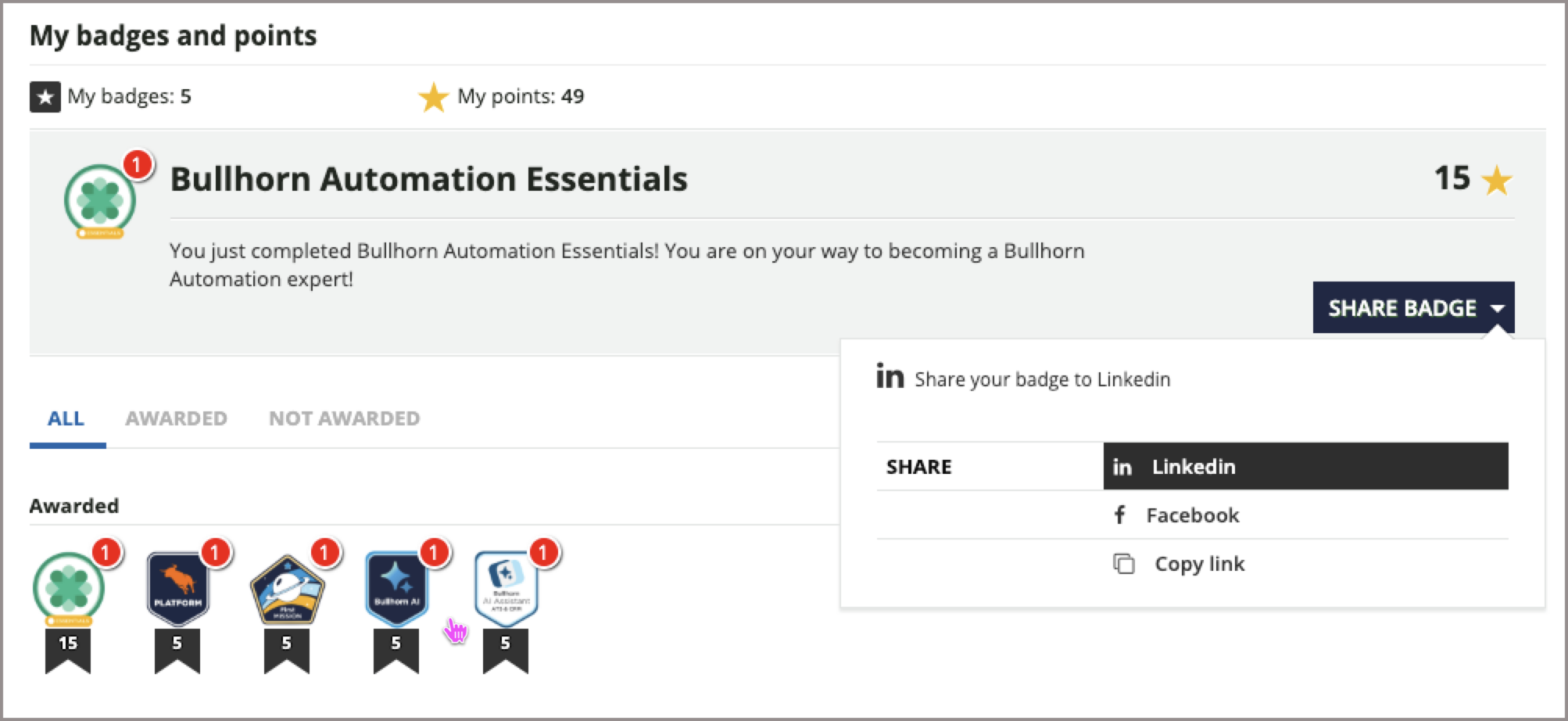Click the badge completion description text
Image resolution: width=1568 pixels, height=721 pixels.
click(627, 265)
